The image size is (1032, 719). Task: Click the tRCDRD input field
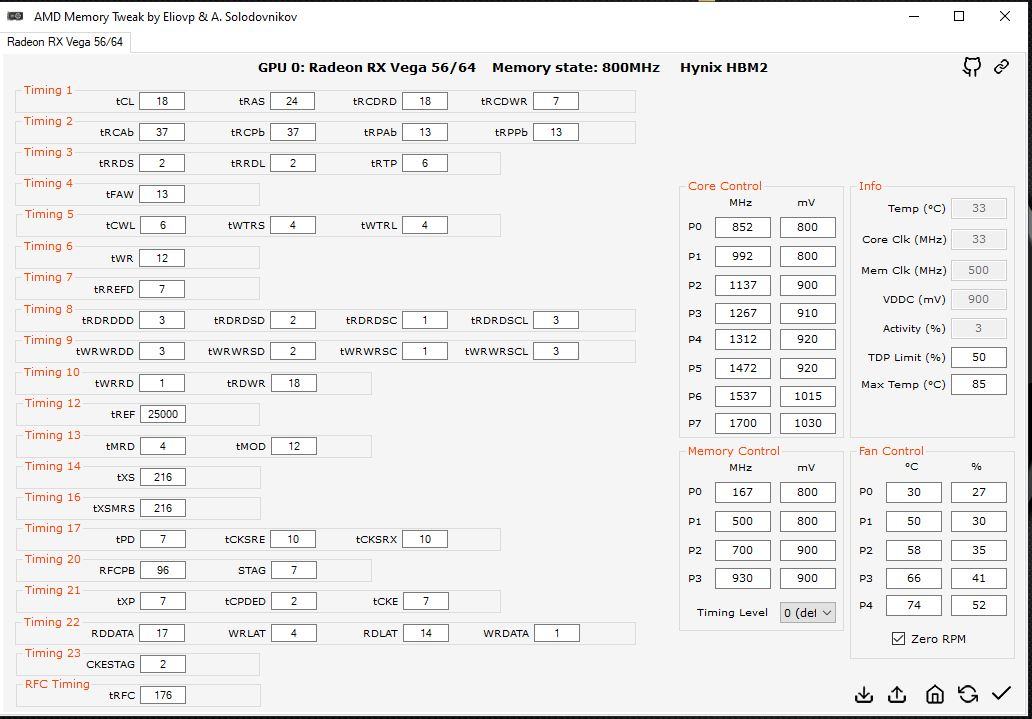tap(425, 101)
